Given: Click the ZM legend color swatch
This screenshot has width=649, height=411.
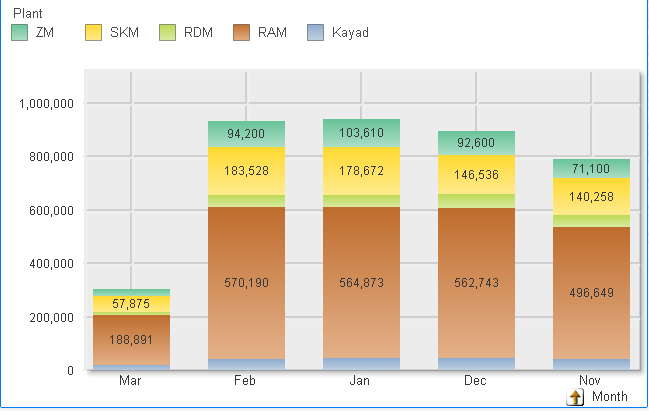Looking at the screenshot, I should point(18,33).
